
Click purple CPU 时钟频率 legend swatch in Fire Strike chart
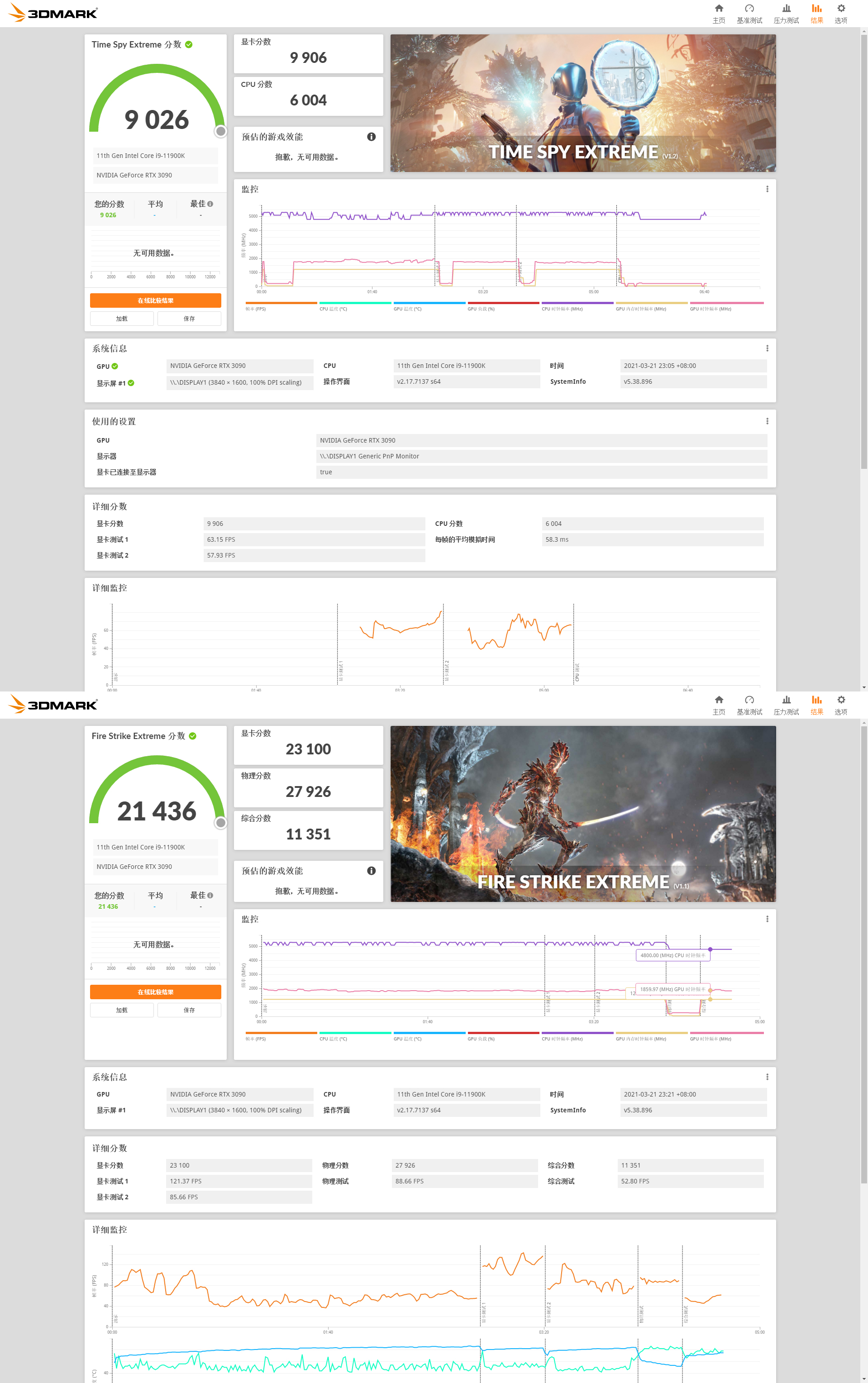(577, 1033)
